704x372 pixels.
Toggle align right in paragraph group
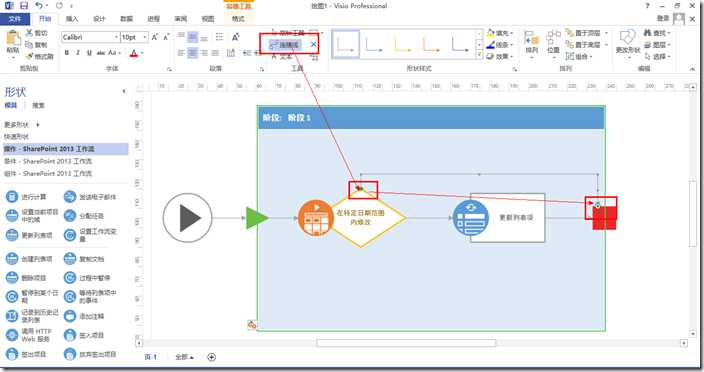click(203, 53)
